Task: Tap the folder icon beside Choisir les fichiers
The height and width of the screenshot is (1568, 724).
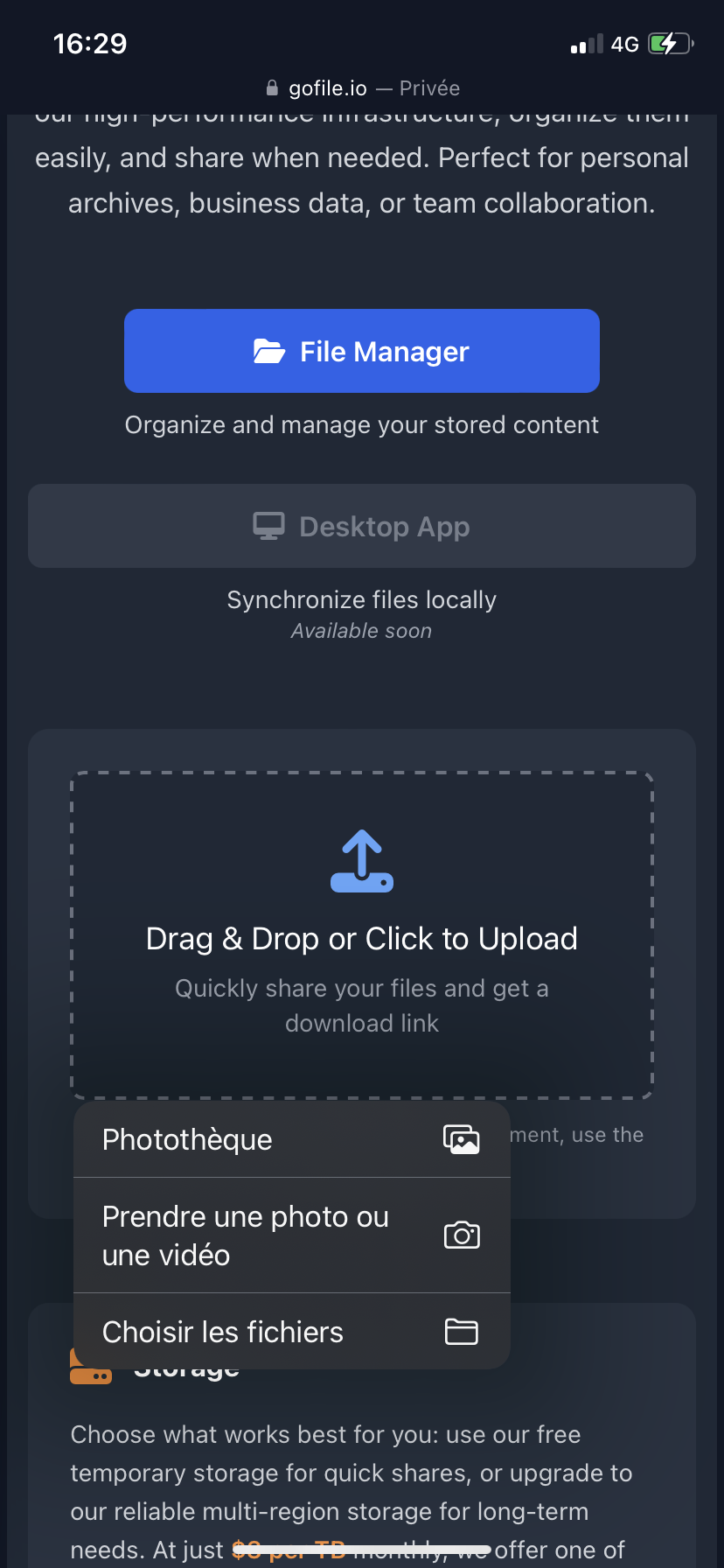Action: (462, 1332)
